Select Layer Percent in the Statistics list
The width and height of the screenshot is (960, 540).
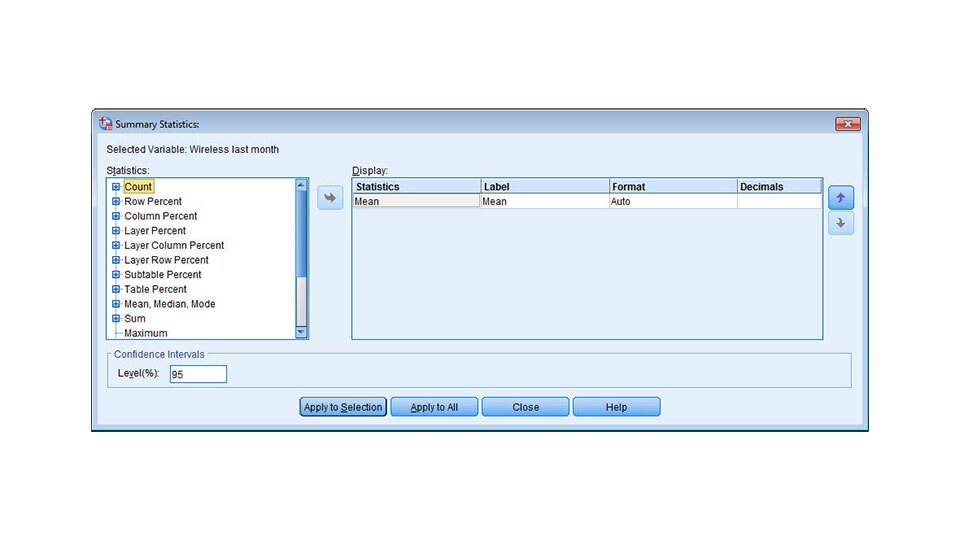tap(155, 231)
